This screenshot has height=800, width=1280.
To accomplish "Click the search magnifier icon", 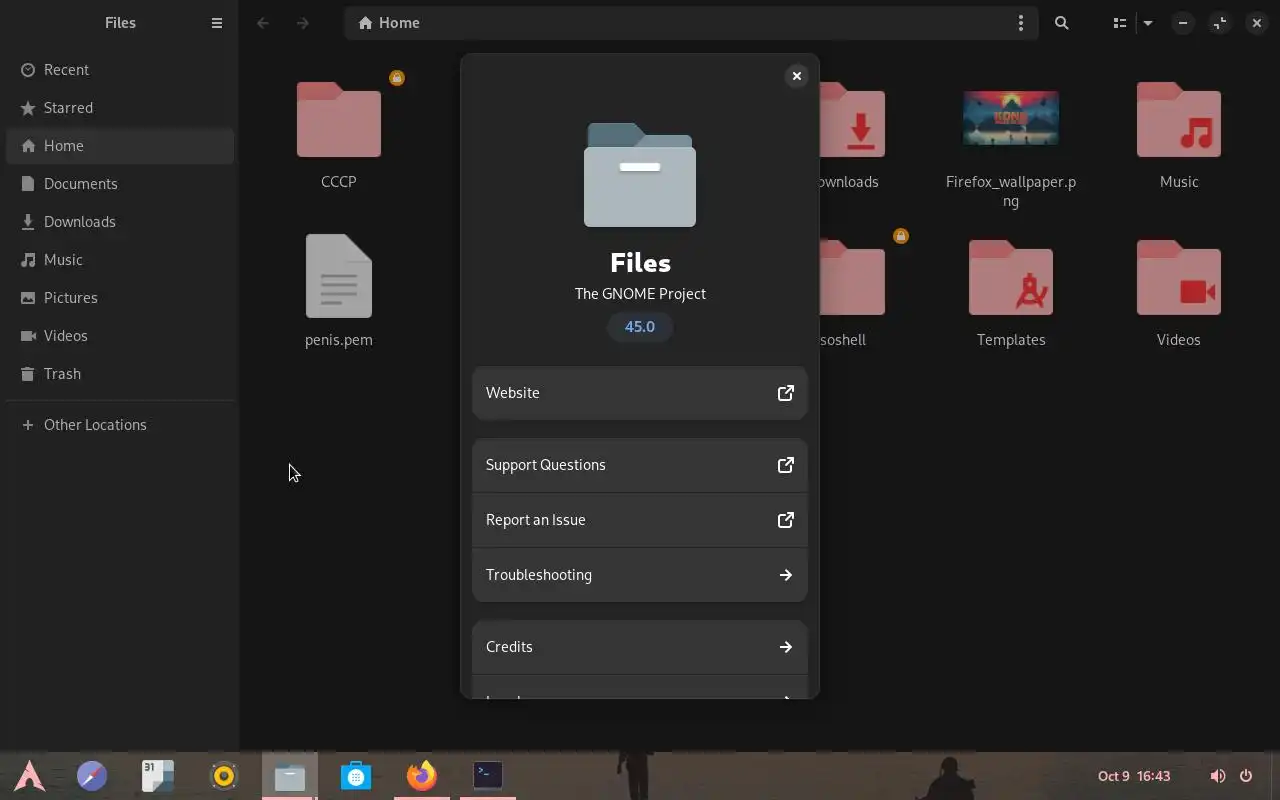I will pyautogui.click(x=1062, y=23).
